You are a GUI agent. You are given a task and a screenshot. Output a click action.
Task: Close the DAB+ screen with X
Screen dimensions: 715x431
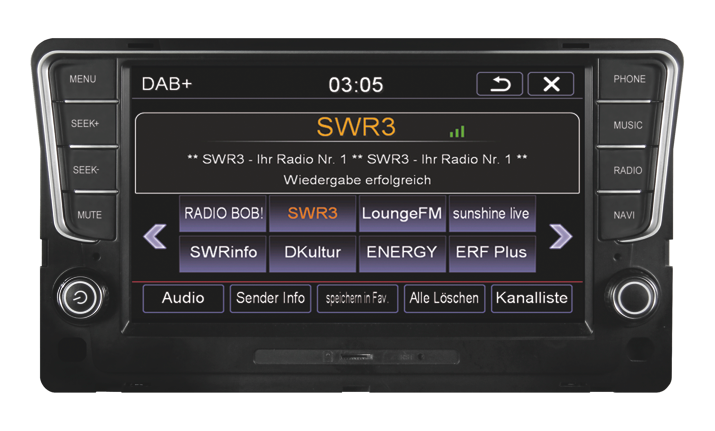click(551, 84)
